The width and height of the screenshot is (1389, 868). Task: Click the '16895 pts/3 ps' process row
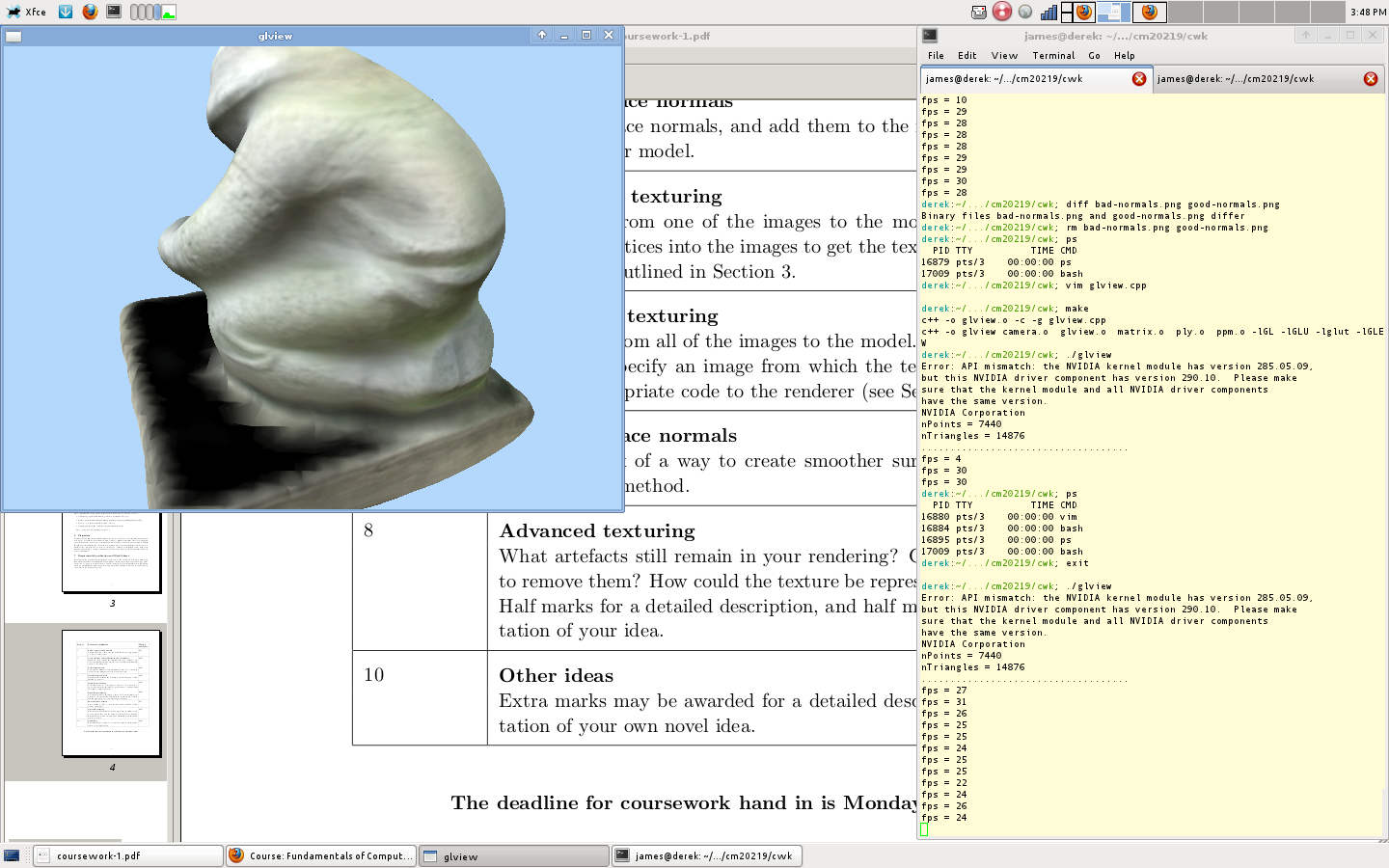pyautogui.click(x=996, y=540)
